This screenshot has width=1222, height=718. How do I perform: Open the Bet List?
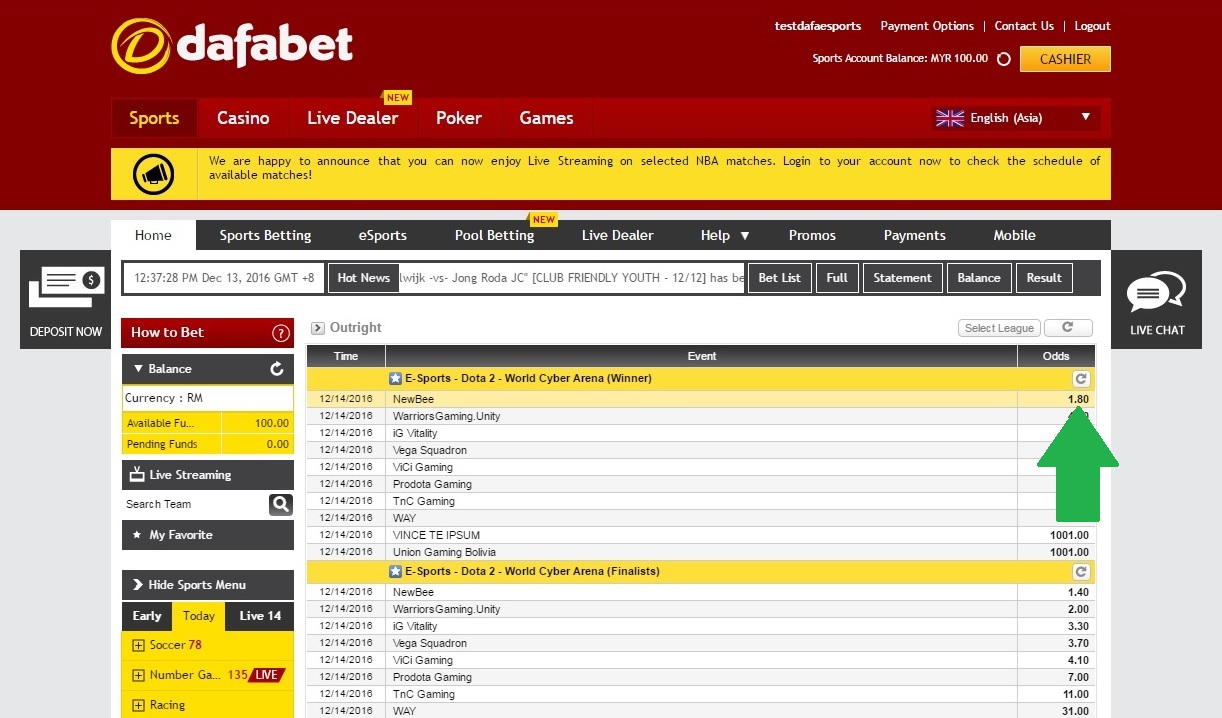779,277
